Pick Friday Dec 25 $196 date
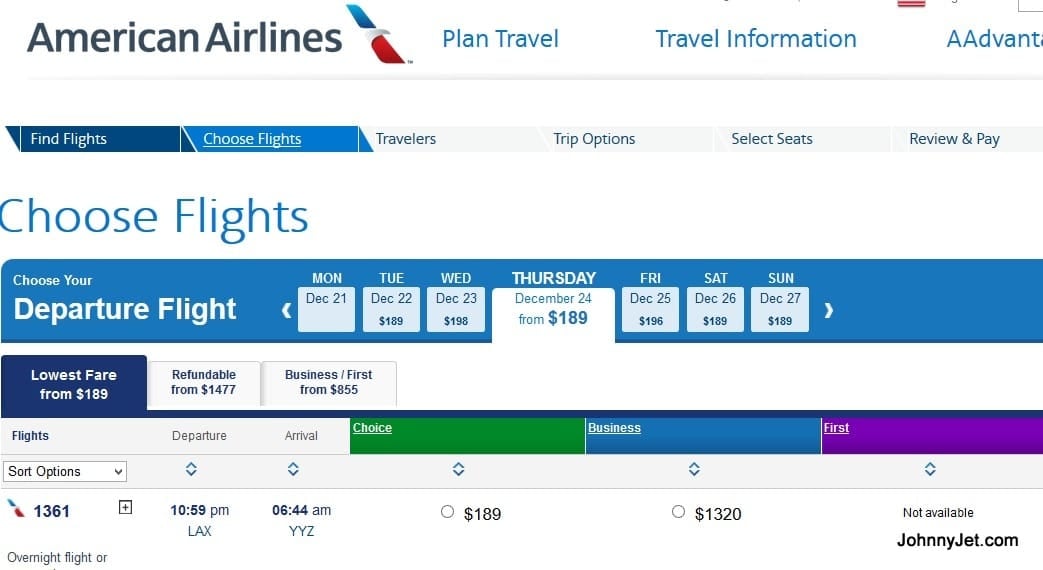1043x570 pixels. pyautogui.click(x=650, y=309)
